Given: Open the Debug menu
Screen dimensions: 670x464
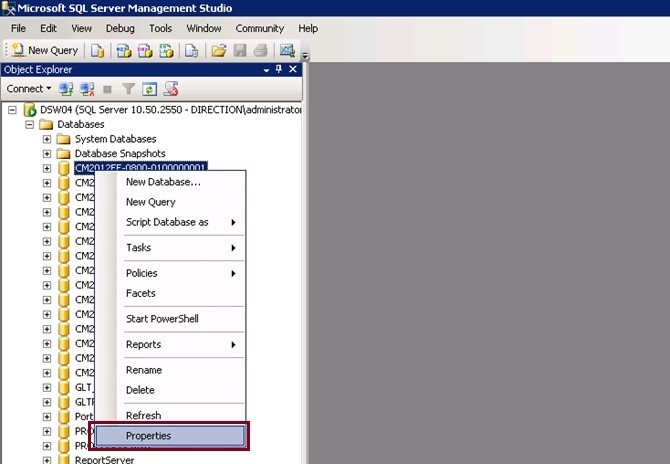Looking at the screenshot, I should (x=120, y=29).
